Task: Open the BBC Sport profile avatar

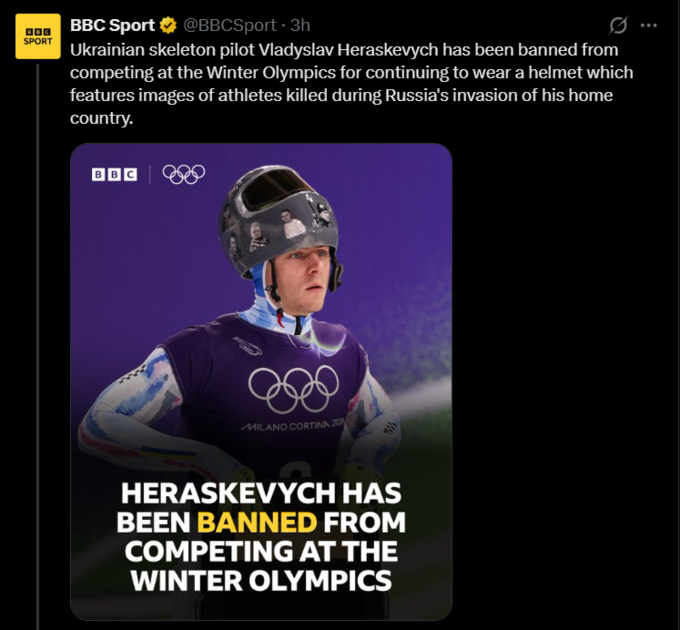Action: [39, 36]
